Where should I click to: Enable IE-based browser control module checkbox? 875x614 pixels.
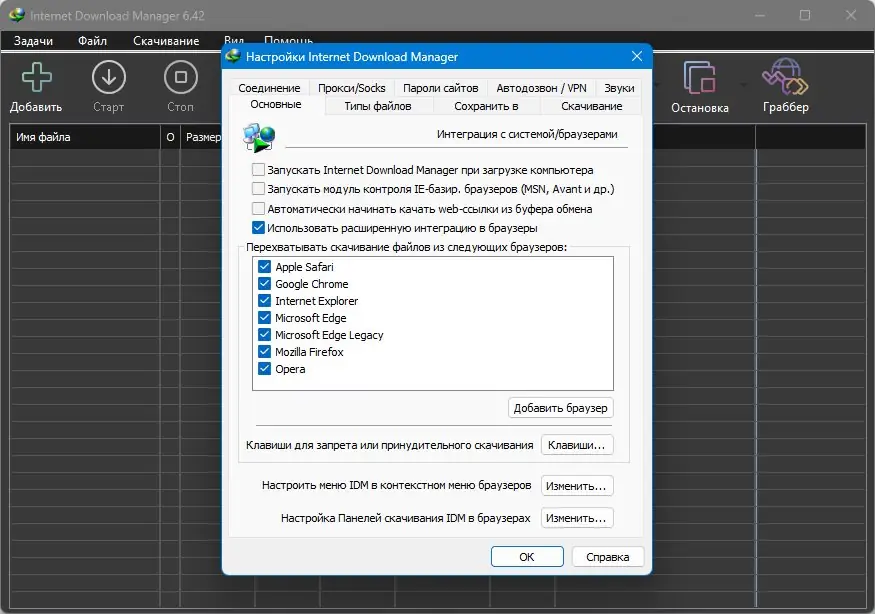[x=258, y=189]
